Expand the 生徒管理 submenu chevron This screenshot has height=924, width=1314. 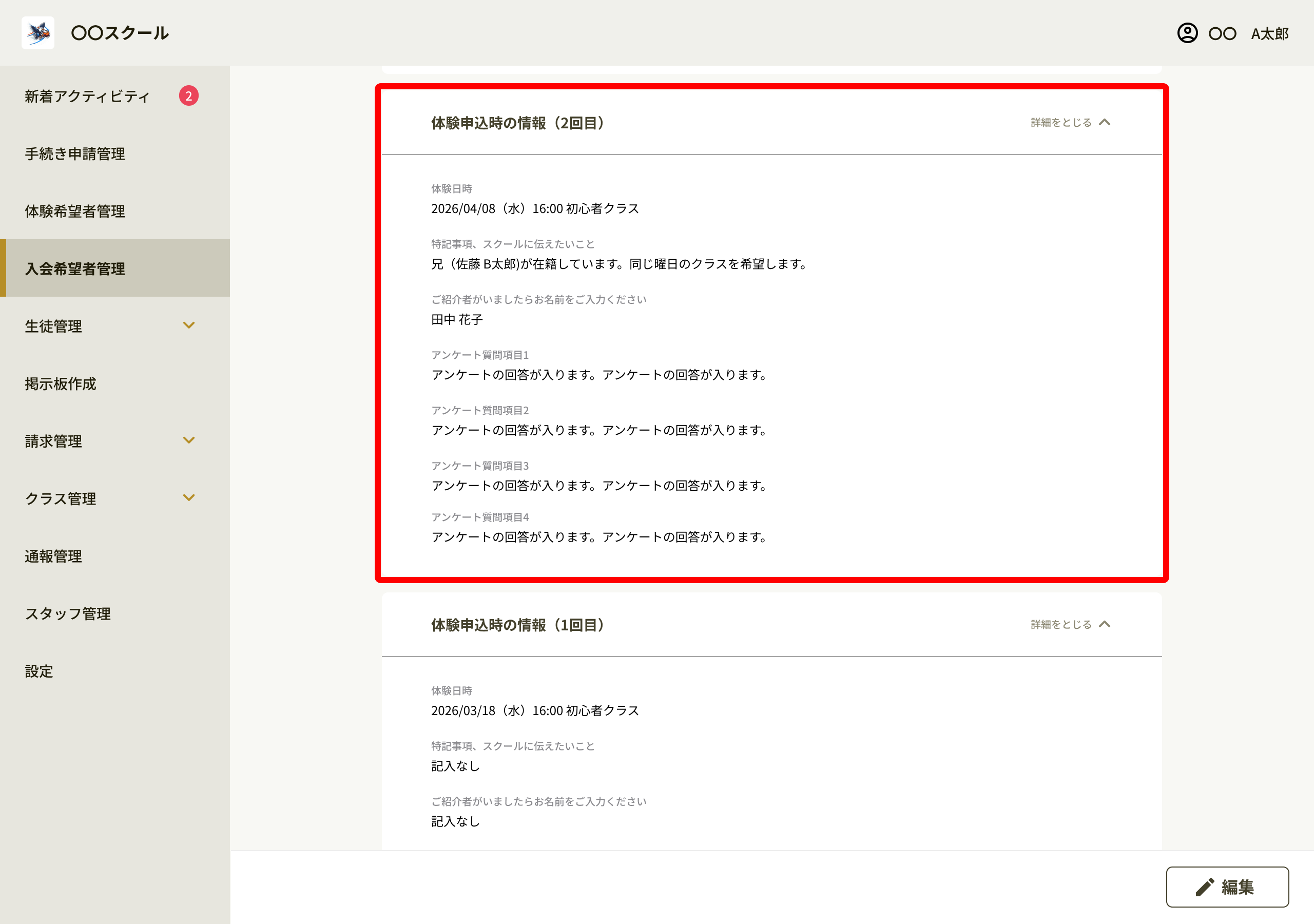pos(189,326)
